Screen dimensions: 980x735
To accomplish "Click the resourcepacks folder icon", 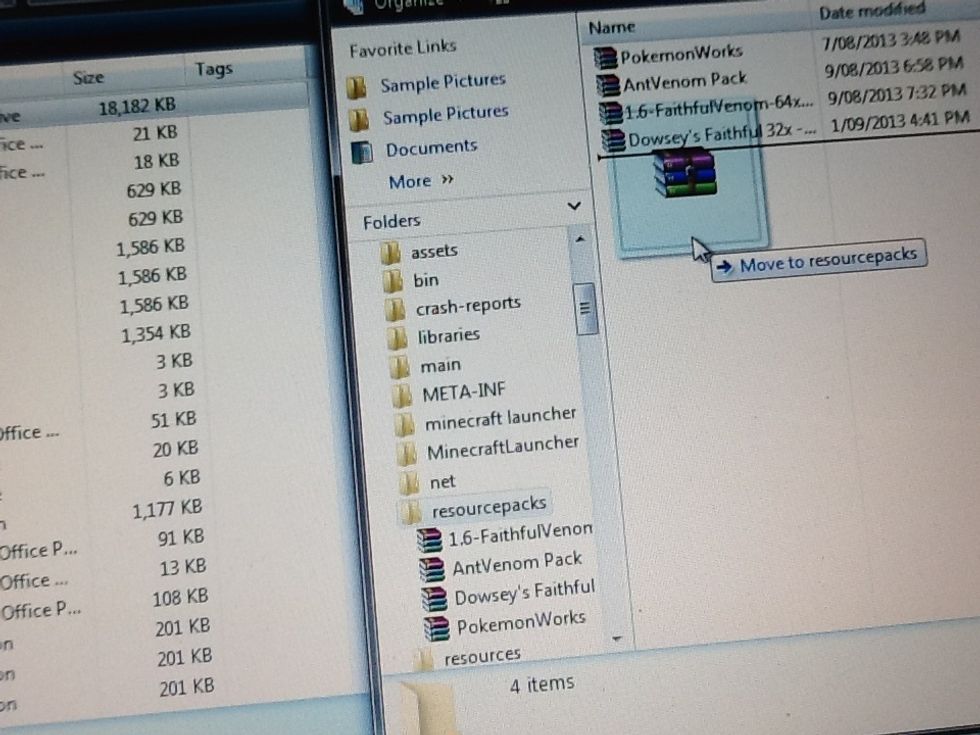I will [x=411, y=512].
